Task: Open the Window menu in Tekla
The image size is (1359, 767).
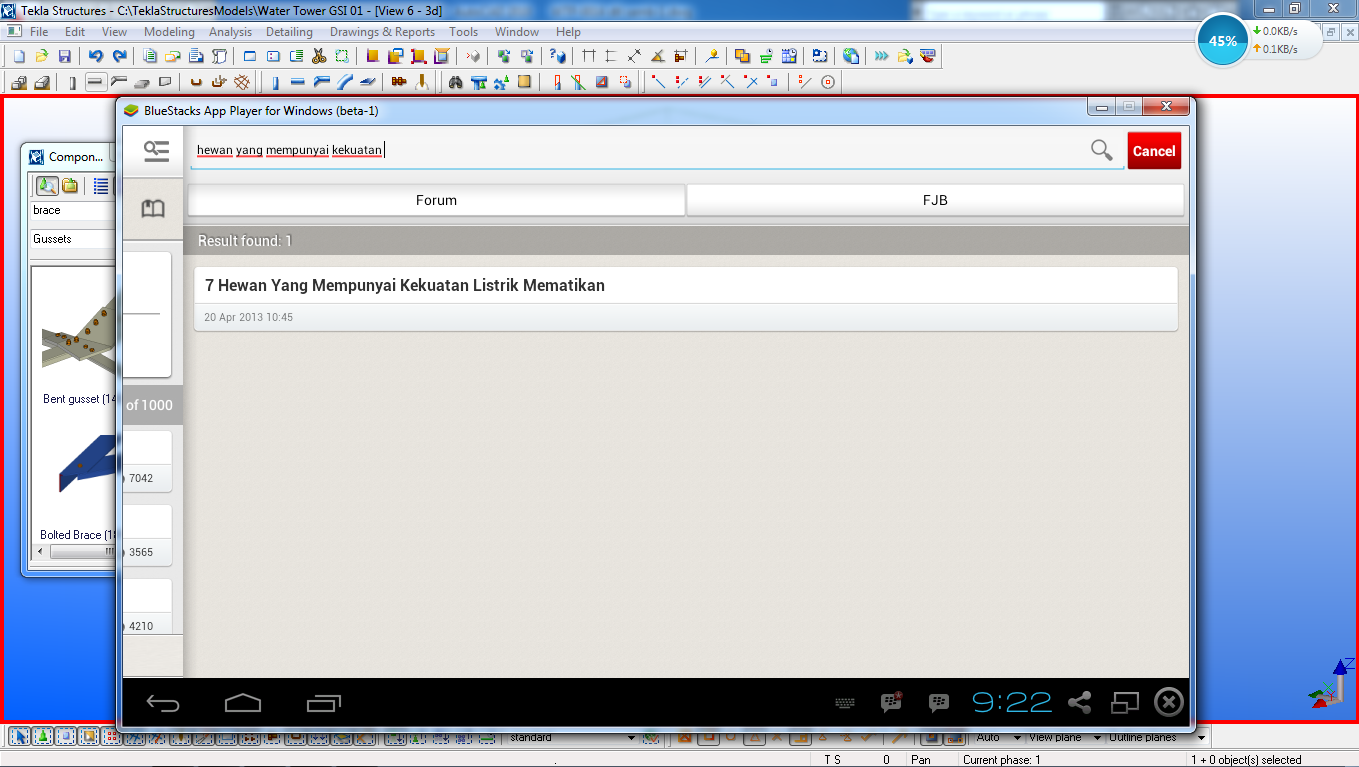Action: point(517,32)
